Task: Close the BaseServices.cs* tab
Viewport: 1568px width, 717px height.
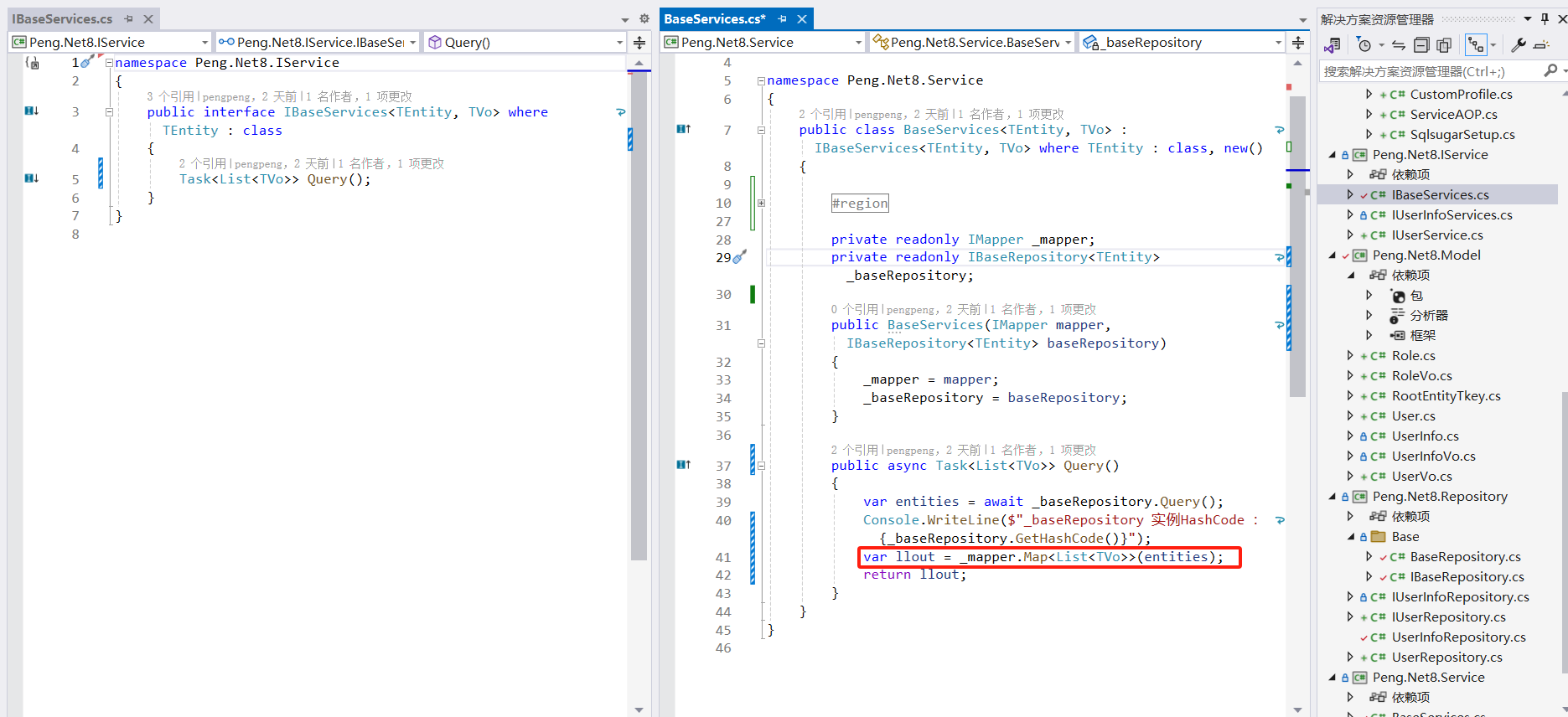Action: (x=802, y=18)
